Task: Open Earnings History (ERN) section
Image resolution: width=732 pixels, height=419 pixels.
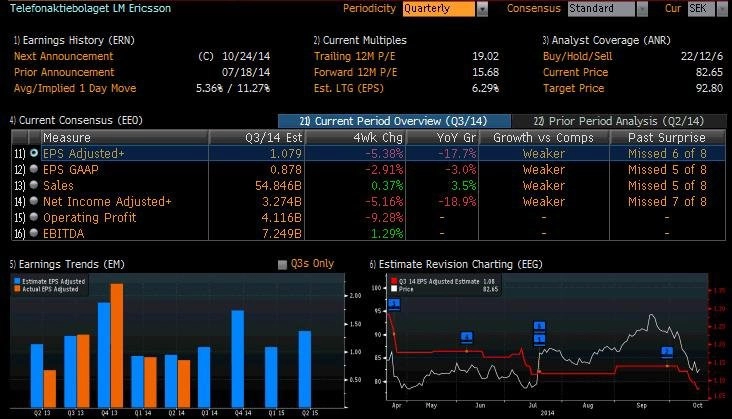Action: point(74,40)
